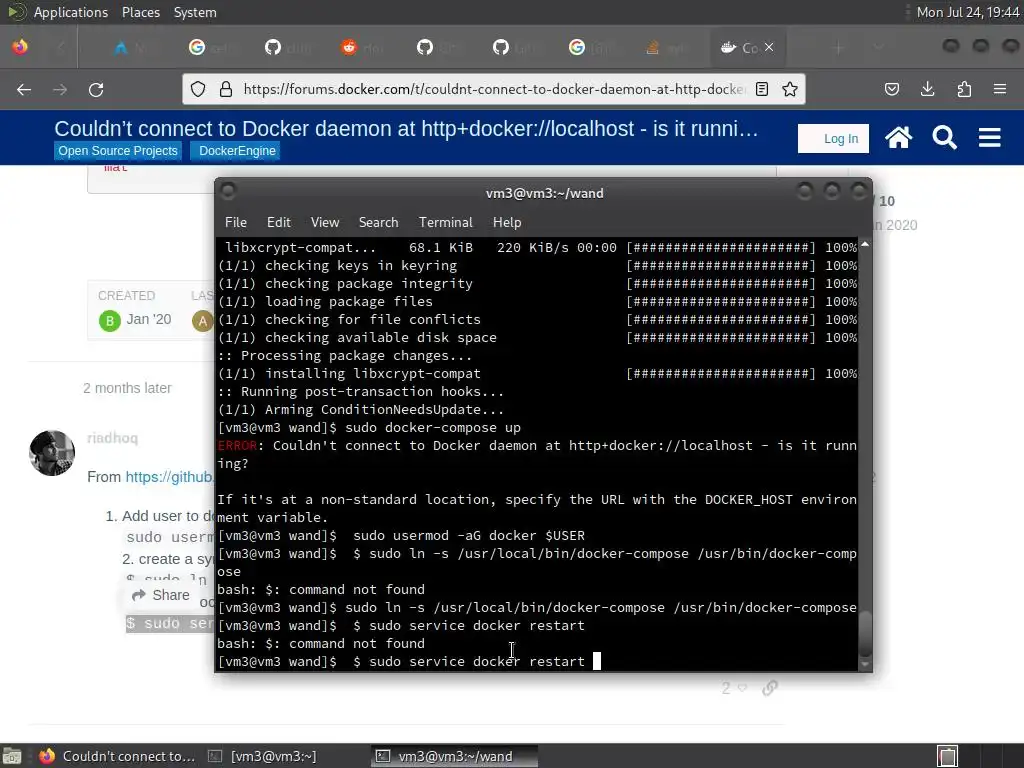Click the terminal title vm3@vm3:~/wand
1024x768 pixels.
pos(544,193)
